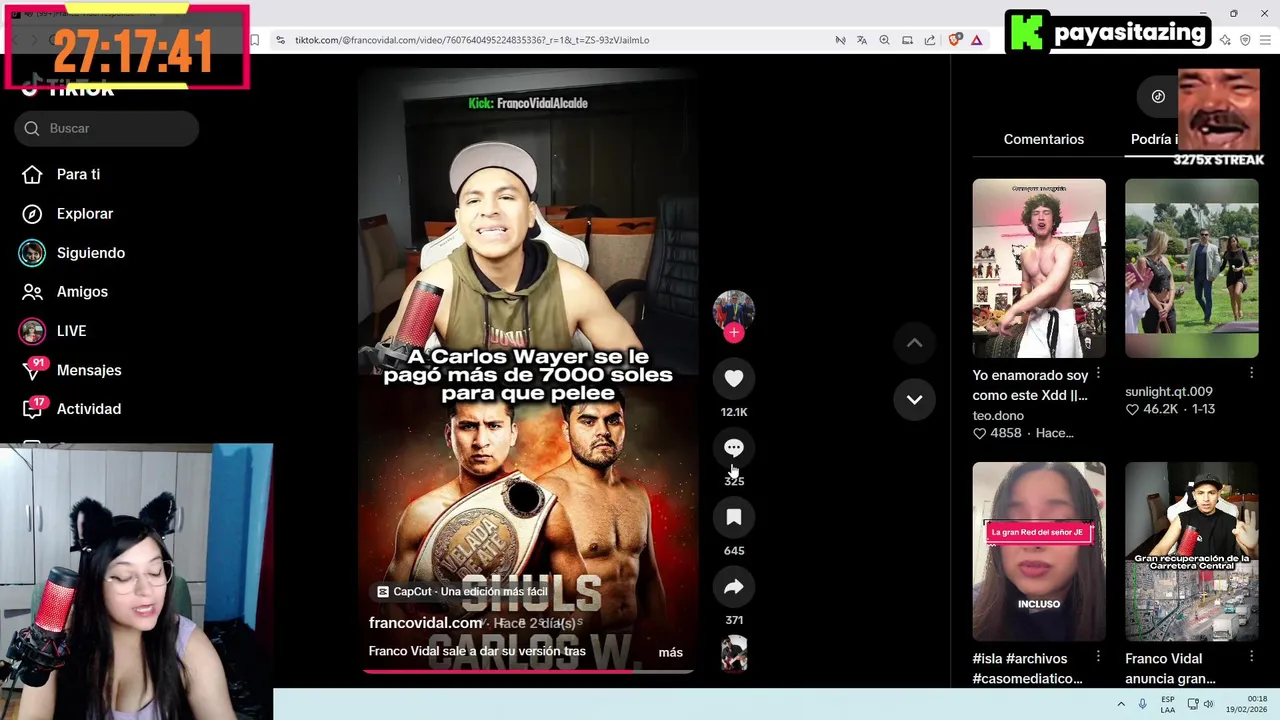Viewport: 1280px width, 720px height.
Task: Click the picture-in-picture toolbar icon
Action: pos(907,40)
